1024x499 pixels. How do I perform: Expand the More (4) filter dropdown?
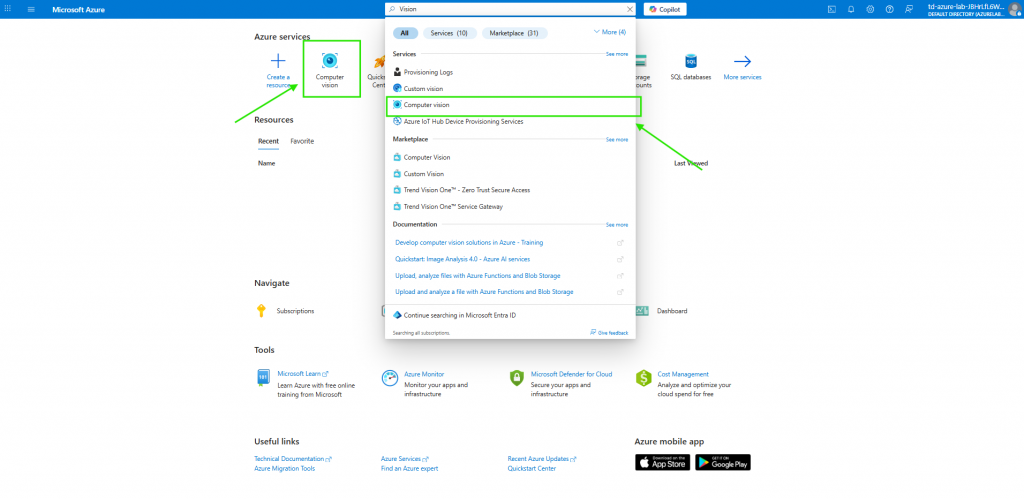(609, 32)
